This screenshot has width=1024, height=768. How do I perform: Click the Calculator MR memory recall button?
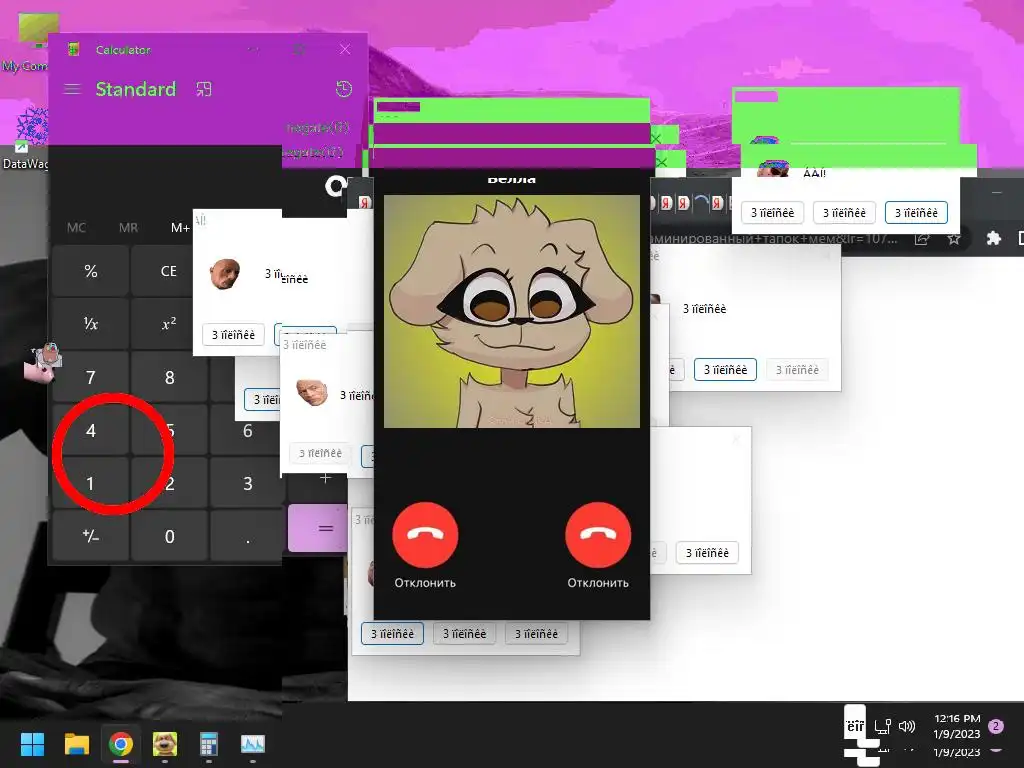[129, 227]
